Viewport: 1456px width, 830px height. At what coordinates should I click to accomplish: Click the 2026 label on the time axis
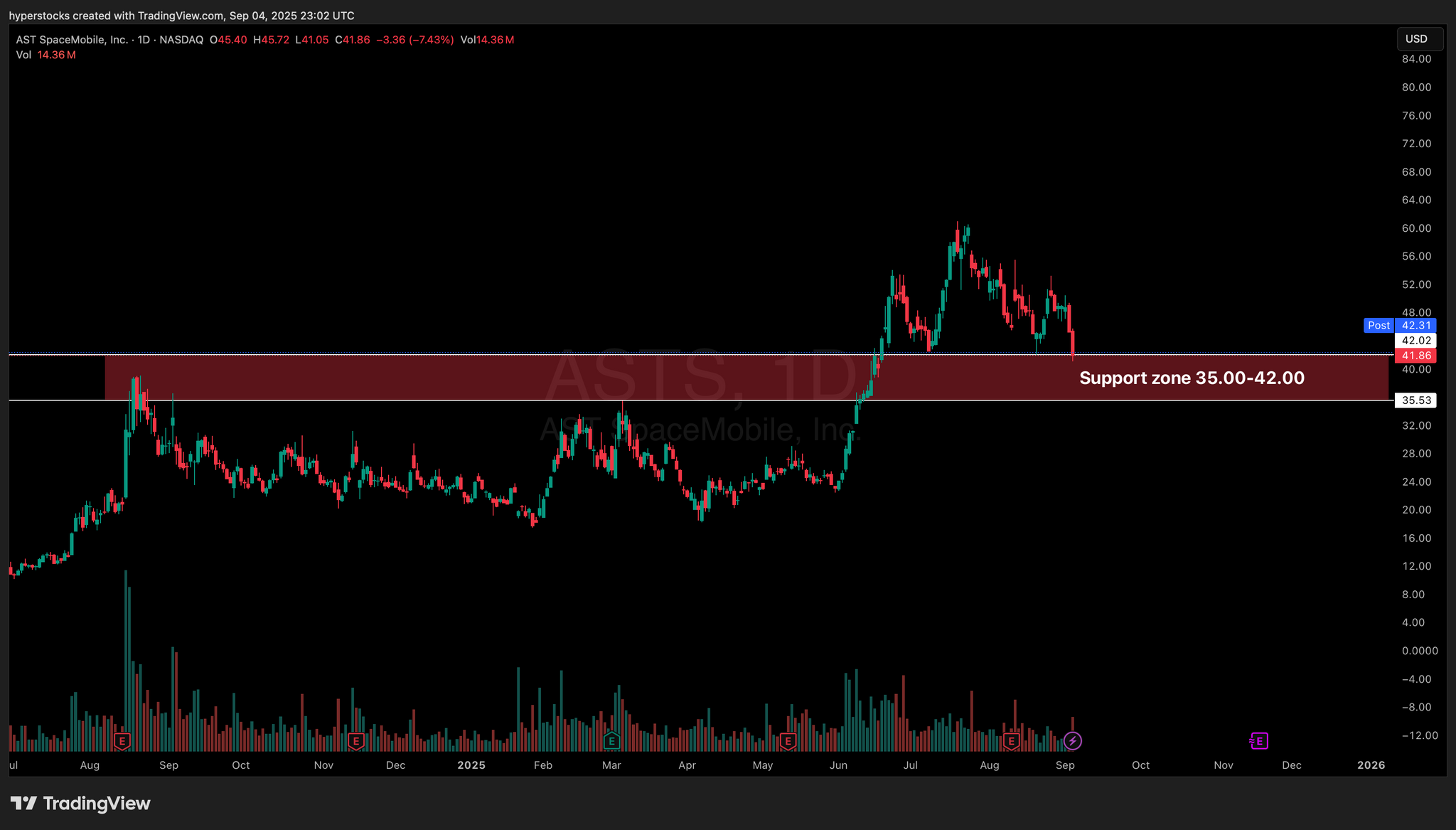(x=1371, y=765)
